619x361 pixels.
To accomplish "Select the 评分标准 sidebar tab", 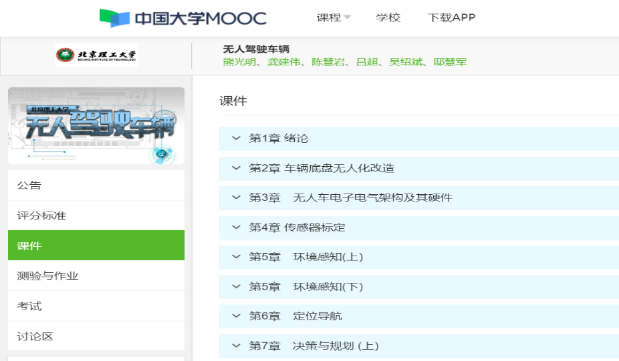I will click(x=96, y=215).
